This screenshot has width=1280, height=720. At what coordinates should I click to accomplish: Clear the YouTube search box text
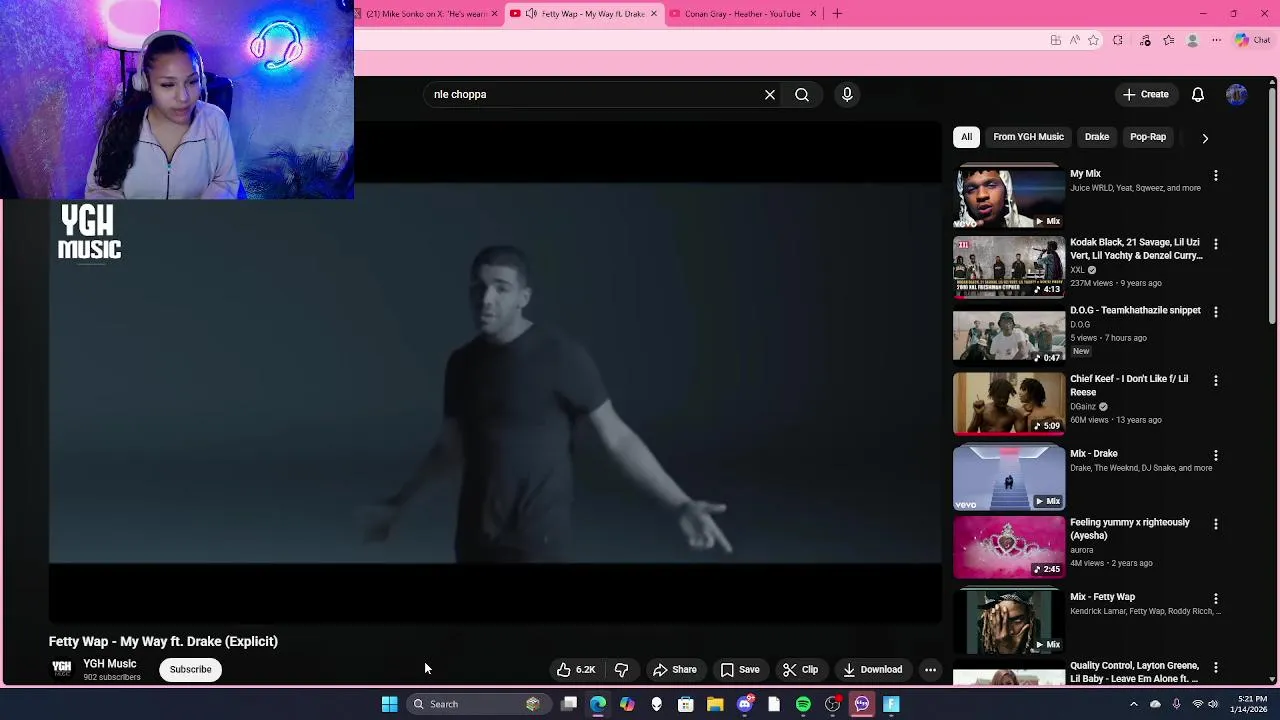pyautogui.click(x=770, y=95)
